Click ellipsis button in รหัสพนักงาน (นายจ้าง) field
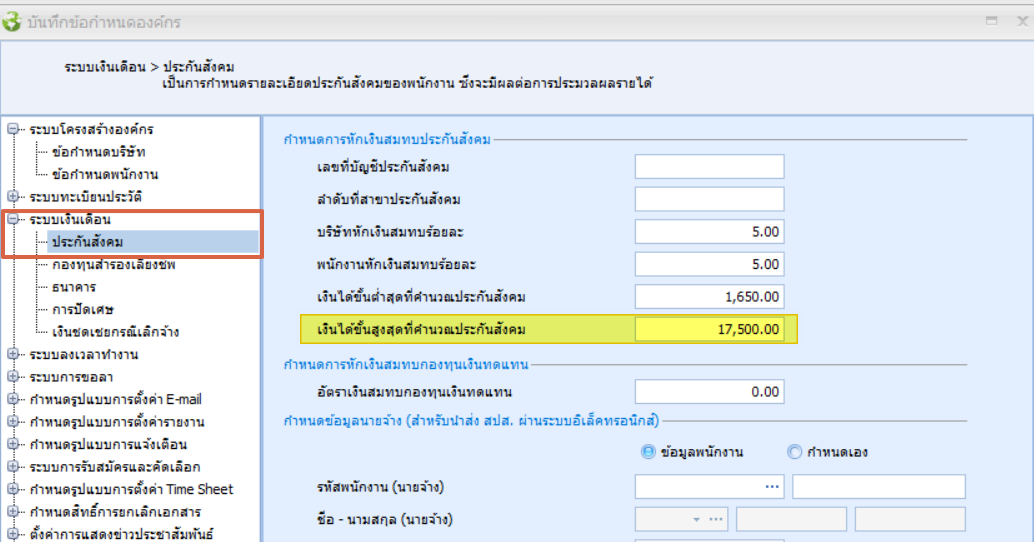 [771, 487]
